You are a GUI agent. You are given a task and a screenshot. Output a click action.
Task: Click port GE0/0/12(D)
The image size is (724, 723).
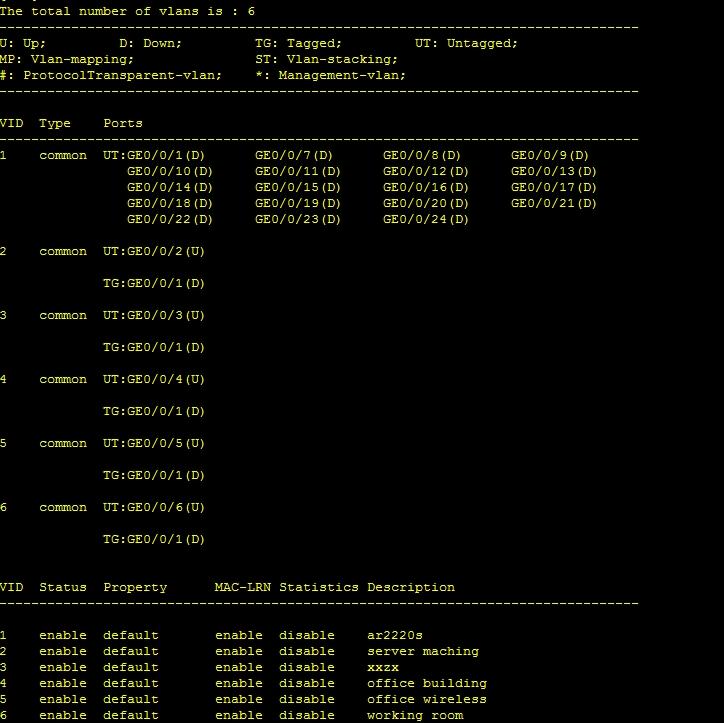coord(425,171)
